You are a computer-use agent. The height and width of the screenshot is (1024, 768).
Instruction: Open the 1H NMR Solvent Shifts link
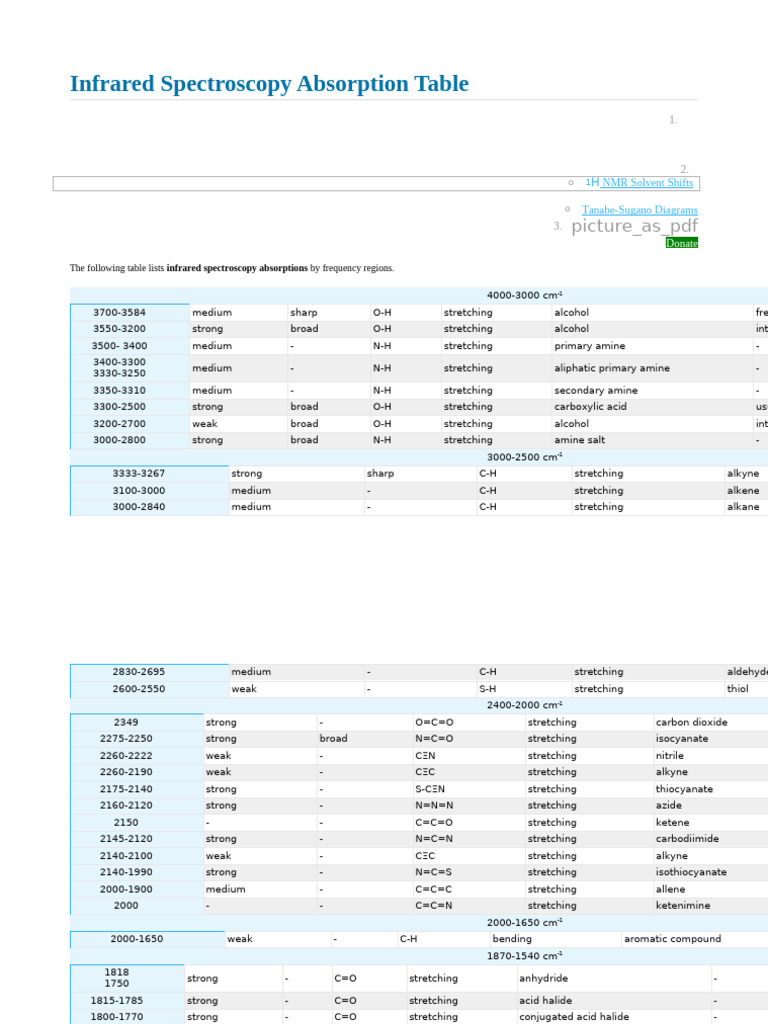pos(639,183)
